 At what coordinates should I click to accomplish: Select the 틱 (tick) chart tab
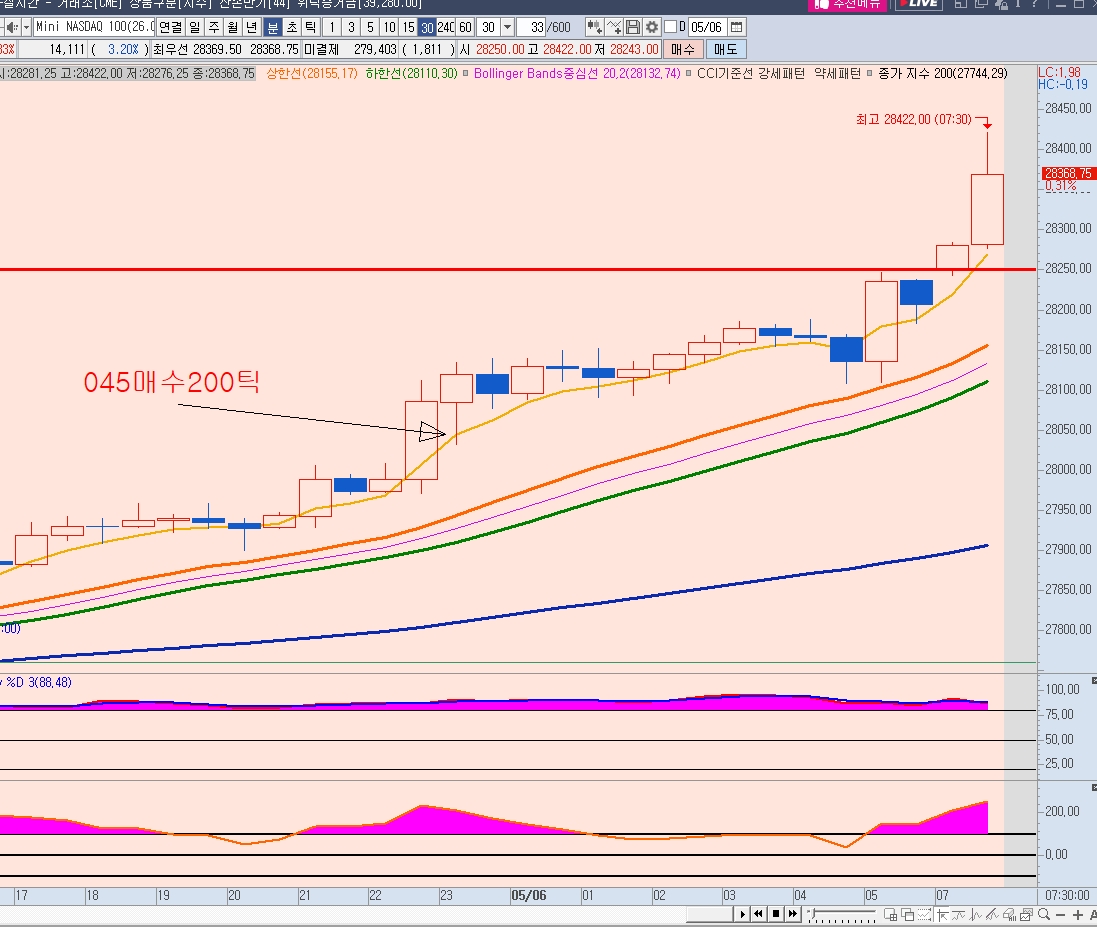(311, 27)
